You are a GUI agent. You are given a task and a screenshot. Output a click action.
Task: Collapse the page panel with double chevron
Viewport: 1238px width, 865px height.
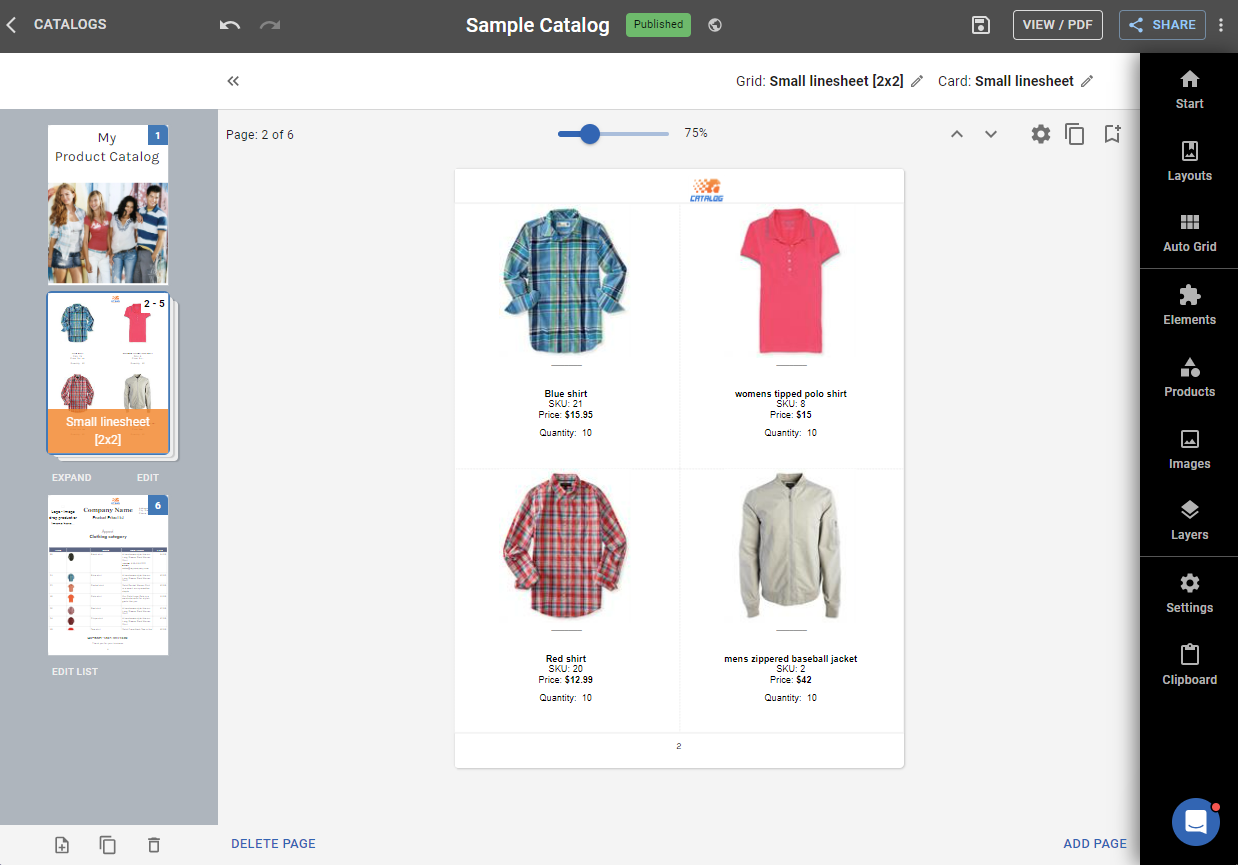(x=233, y=82)
